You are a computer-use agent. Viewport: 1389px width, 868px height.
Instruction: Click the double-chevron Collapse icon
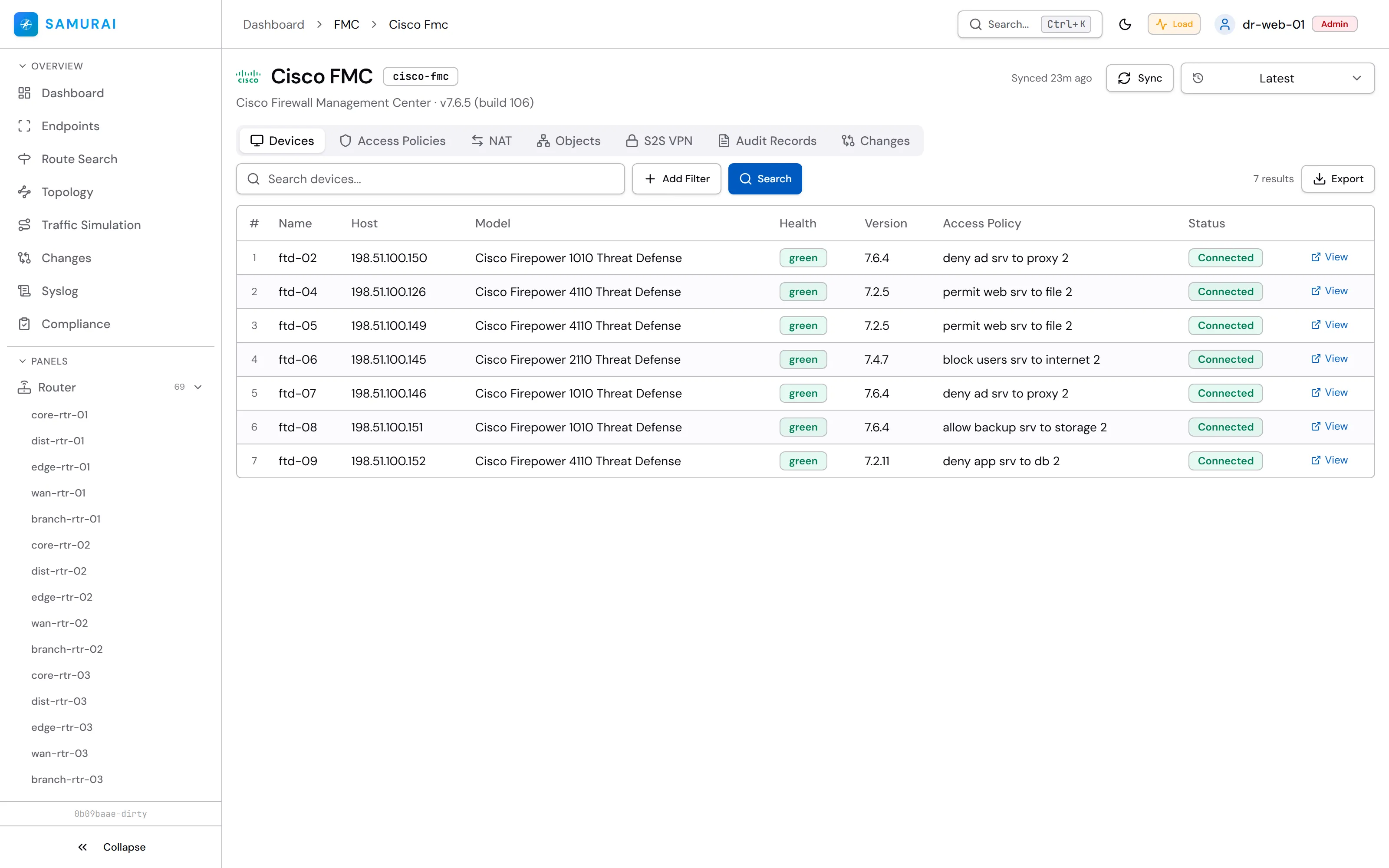(x=82, y=847)
